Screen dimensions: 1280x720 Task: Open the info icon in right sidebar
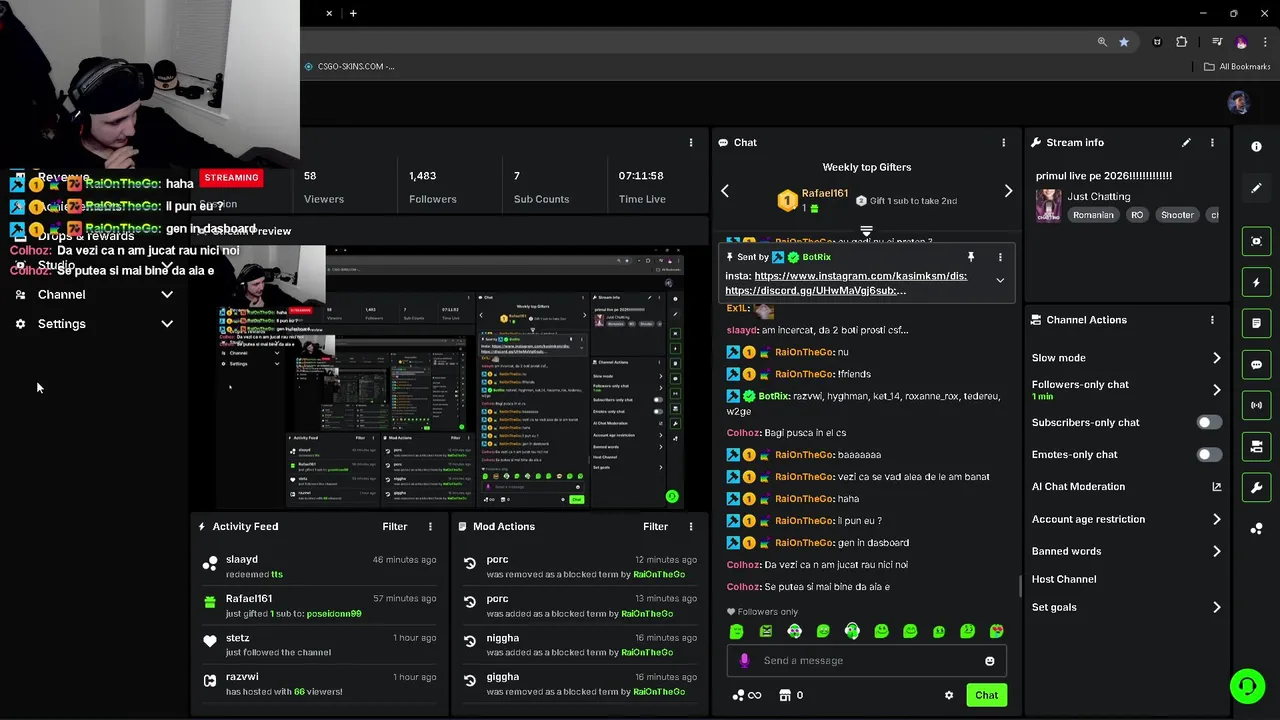(x=1257, y=146)
